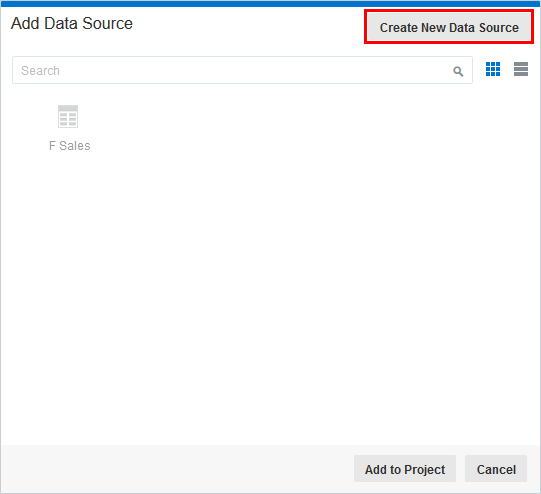This screenshot has height=494, width=541.
Task: Switch to grid view of data sources
Action: 493,69
